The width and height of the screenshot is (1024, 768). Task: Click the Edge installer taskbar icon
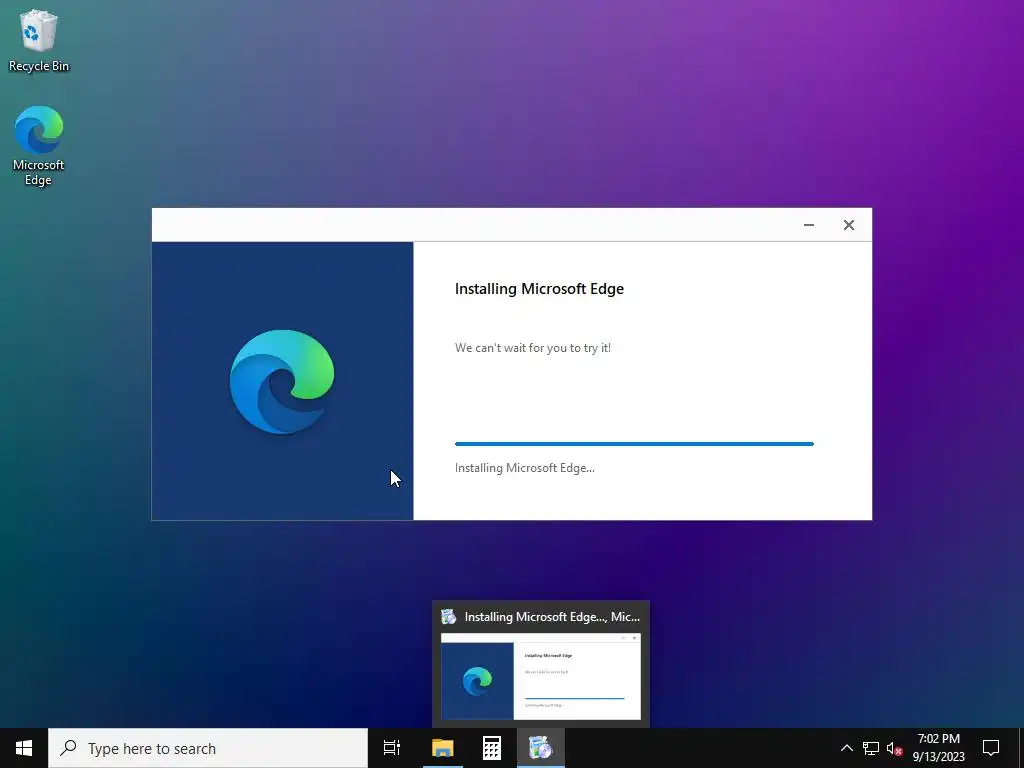click(x=541, y=748)
